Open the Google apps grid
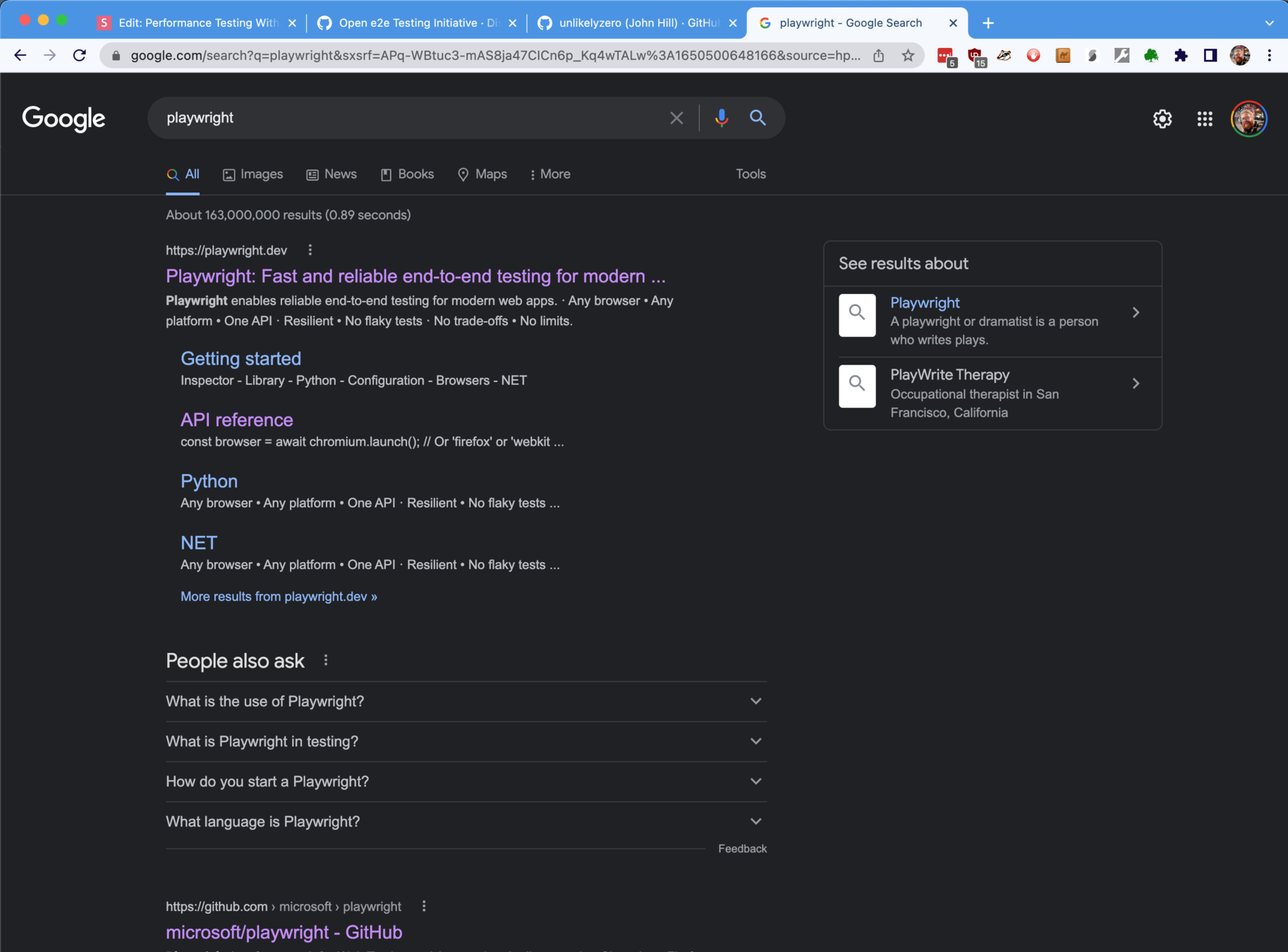The image size is (1288, 952). [1205, 118]
